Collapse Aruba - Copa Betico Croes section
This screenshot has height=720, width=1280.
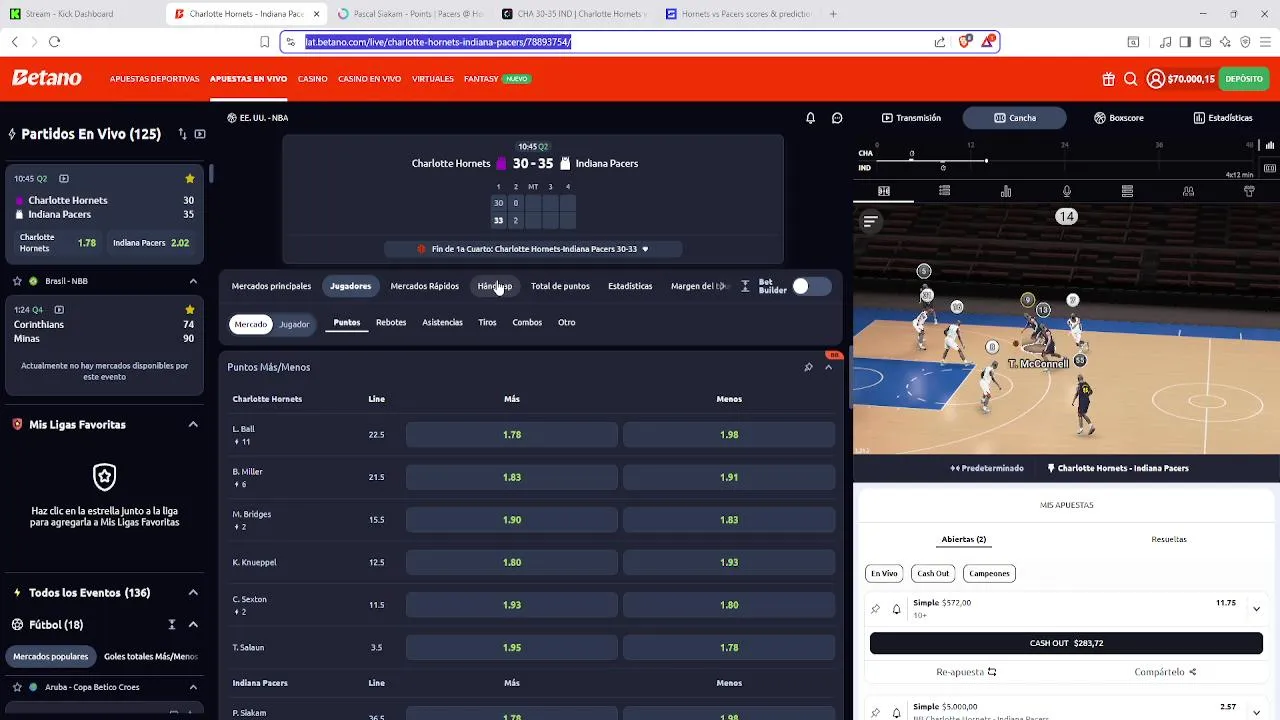(x=193, y=687)
